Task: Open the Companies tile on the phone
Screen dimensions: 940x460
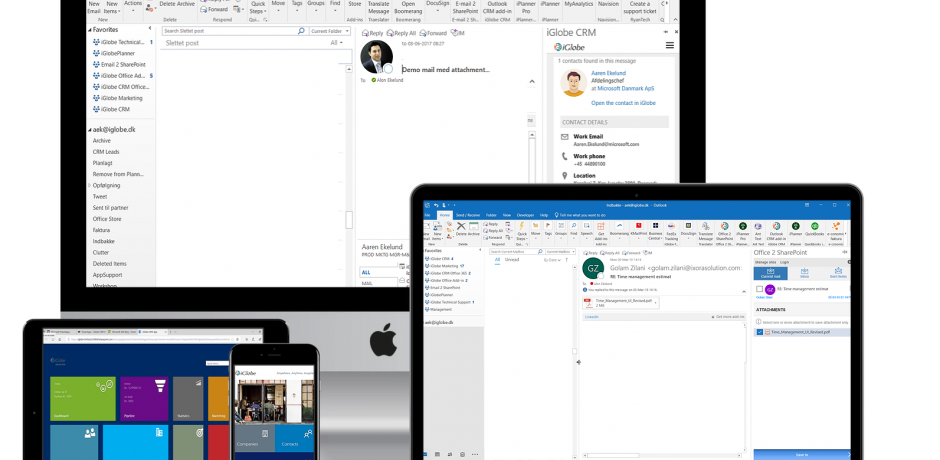Action: coord(255,438)
